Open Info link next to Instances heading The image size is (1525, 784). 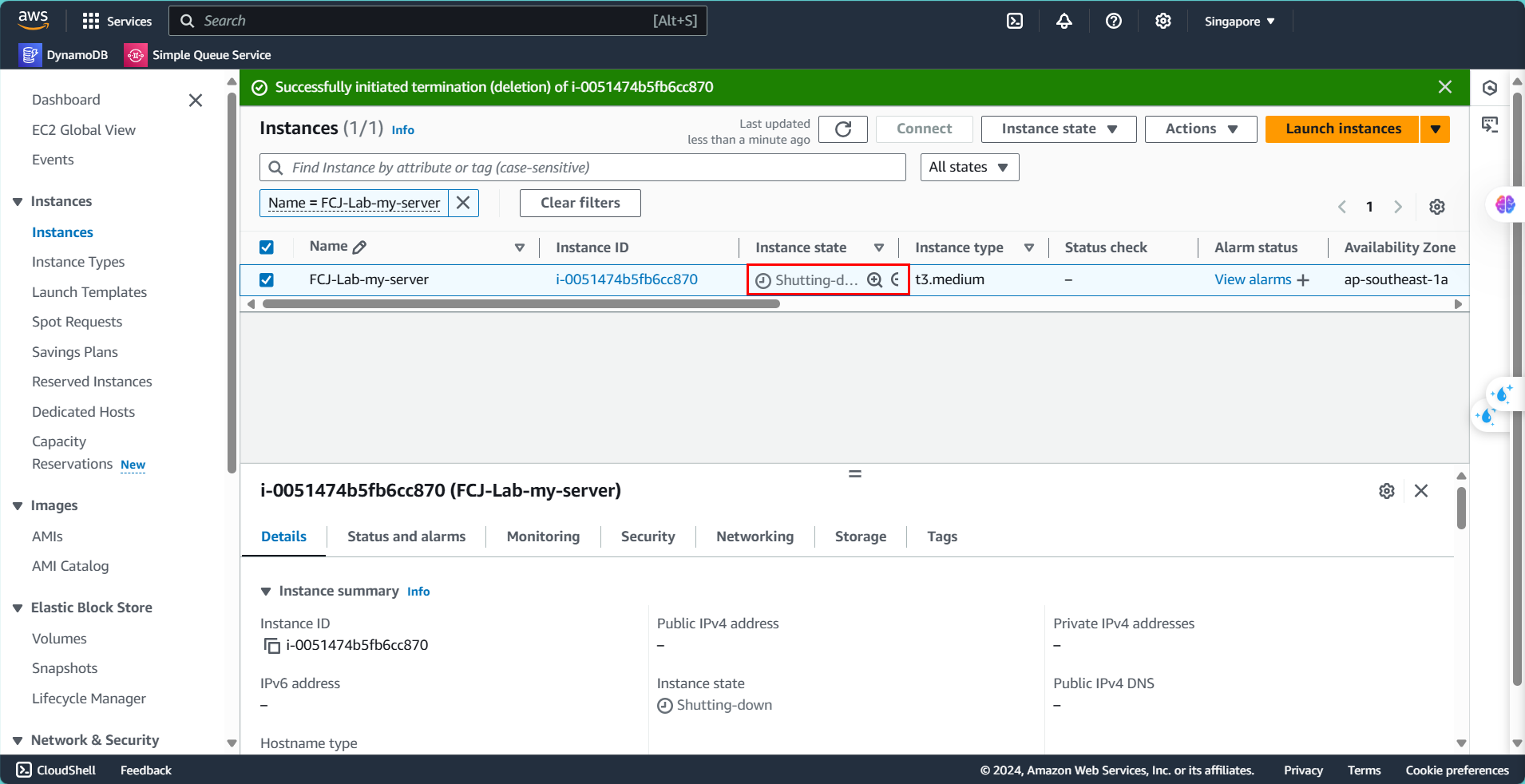click(x=402, y=130)
